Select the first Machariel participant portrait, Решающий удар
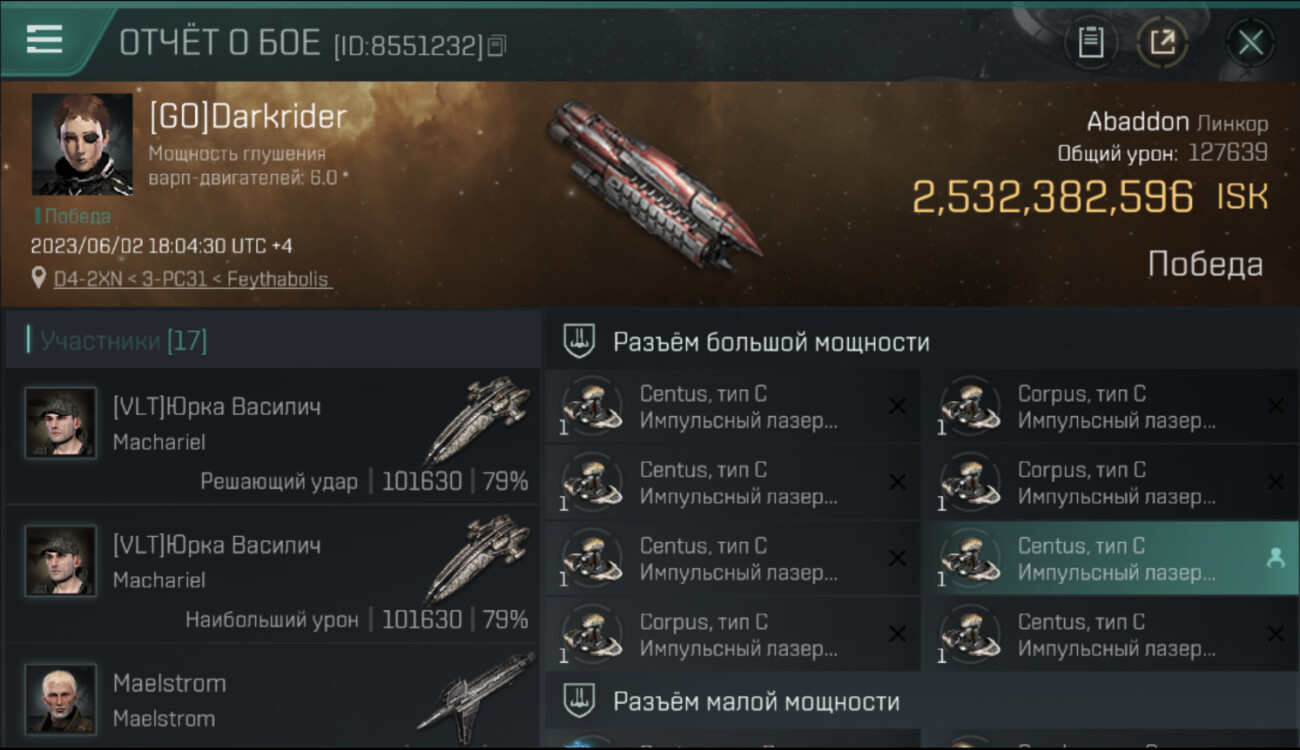 tap(61, 423)
